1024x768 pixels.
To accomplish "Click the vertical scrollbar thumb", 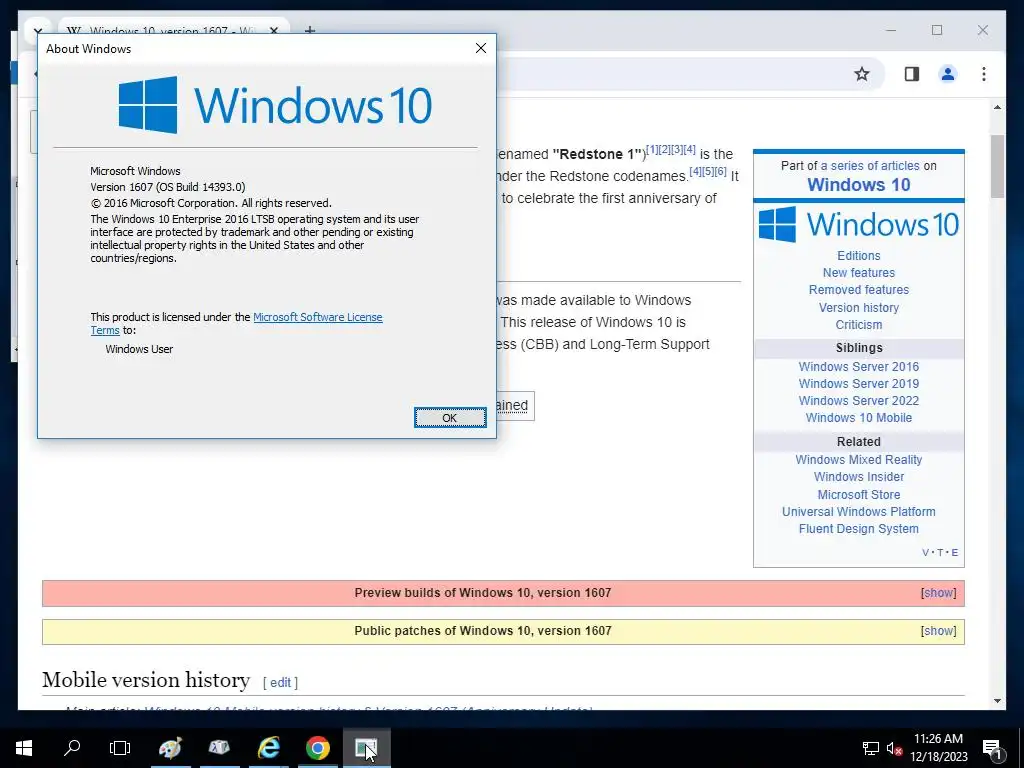I will point(997,166).
